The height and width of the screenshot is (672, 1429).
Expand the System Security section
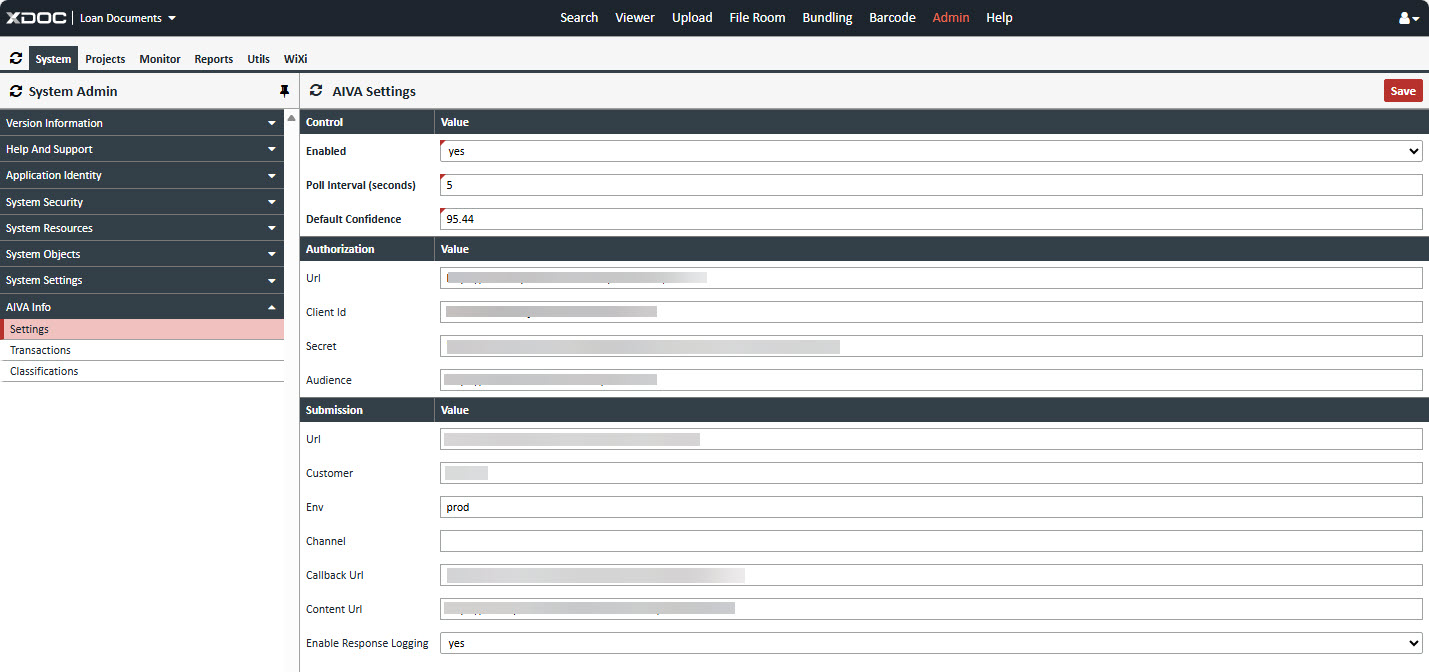click(142, 202)
